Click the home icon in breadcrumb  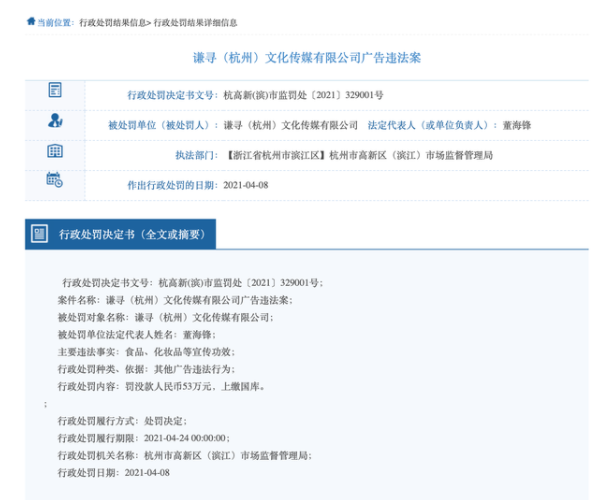point(31,21)
